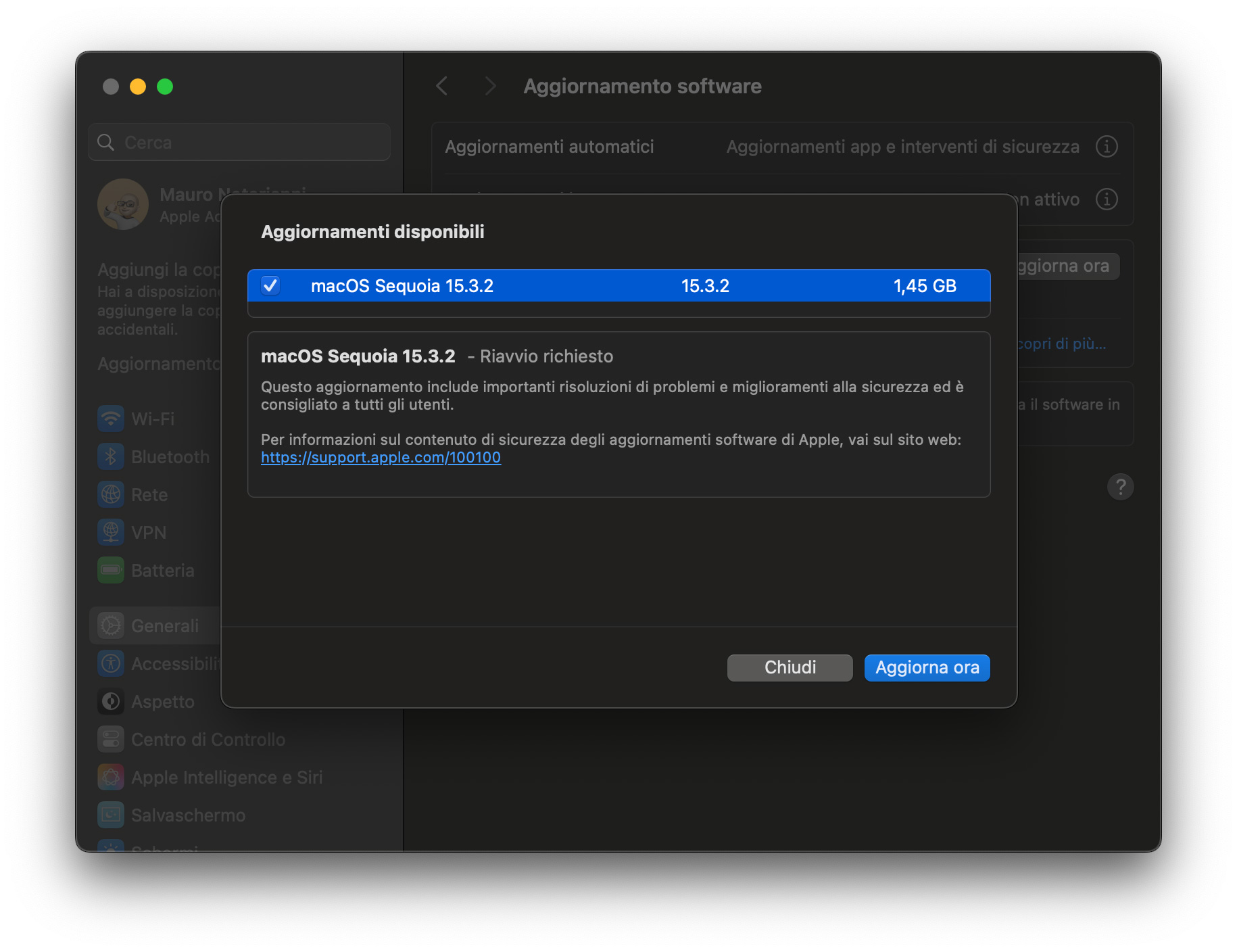
Task: Click the Chiudi button in the dialog
Action: 790,667
